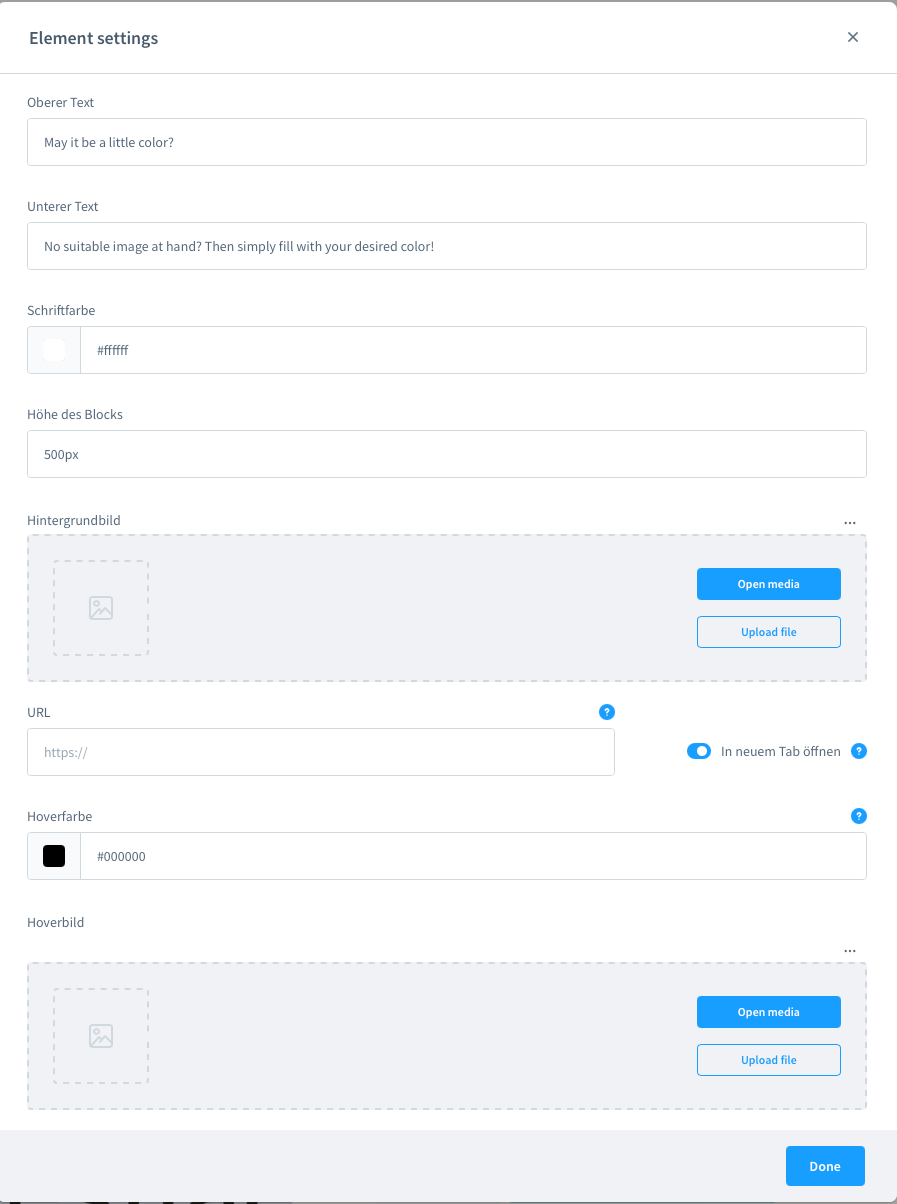Screen dimensions: 897x1204
Task: Click the URL field help icon
Action: 606,712
